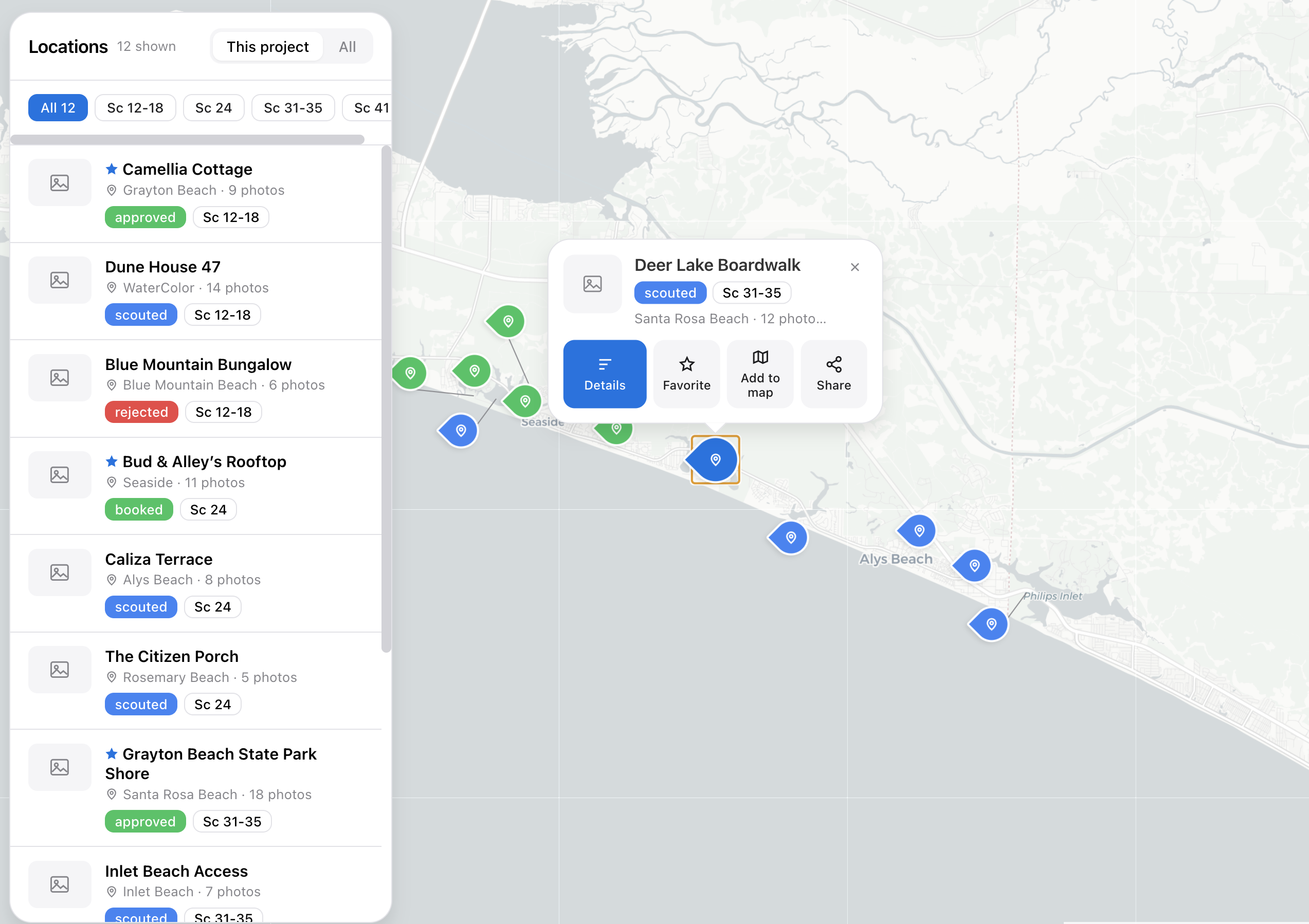
Task: Open Dune House 47 thumbnail
Action: click(x=60, y=280)
